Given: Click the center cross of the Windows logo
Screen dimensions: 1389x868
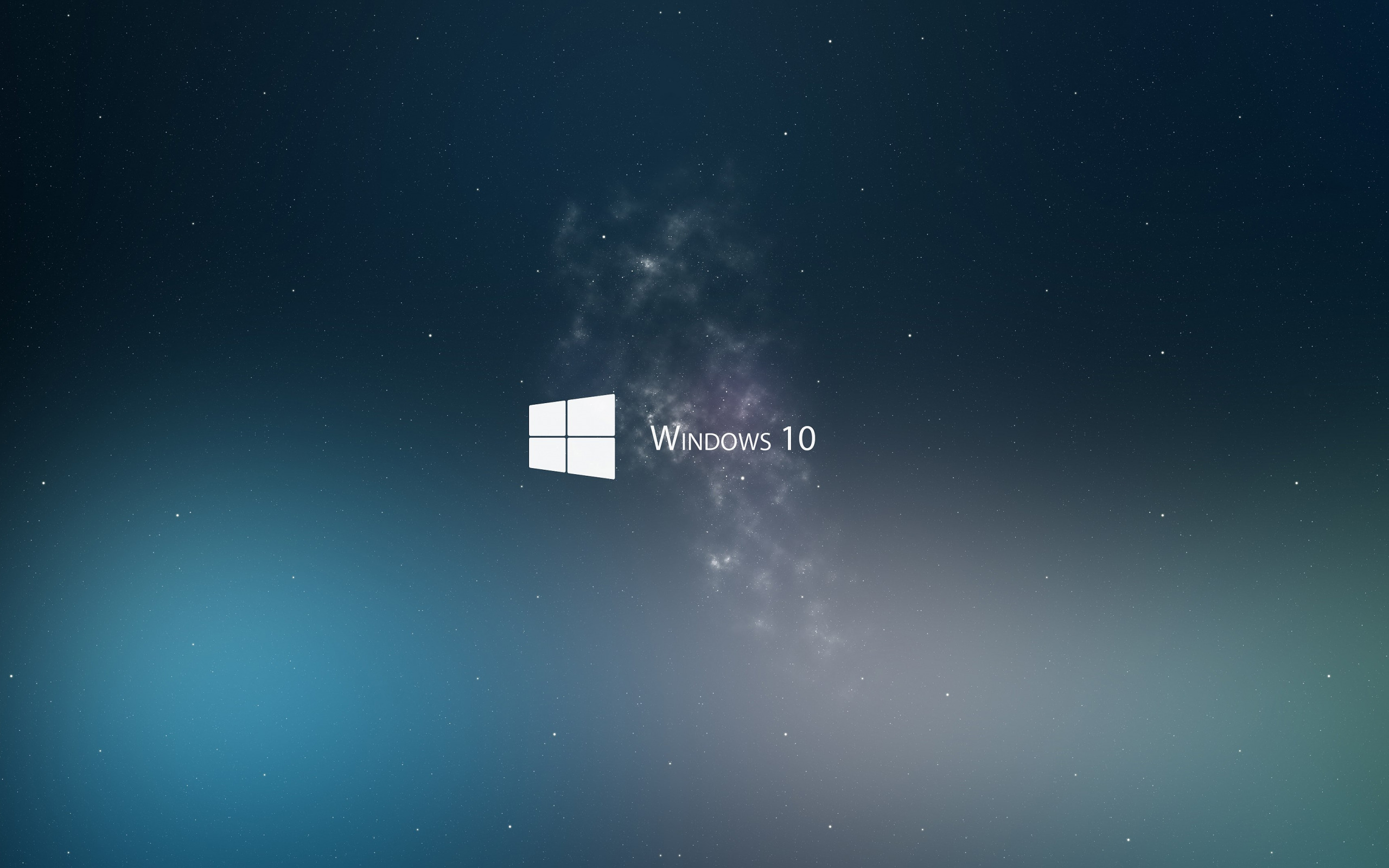Looking at the screenshot, I should point(566,436).
